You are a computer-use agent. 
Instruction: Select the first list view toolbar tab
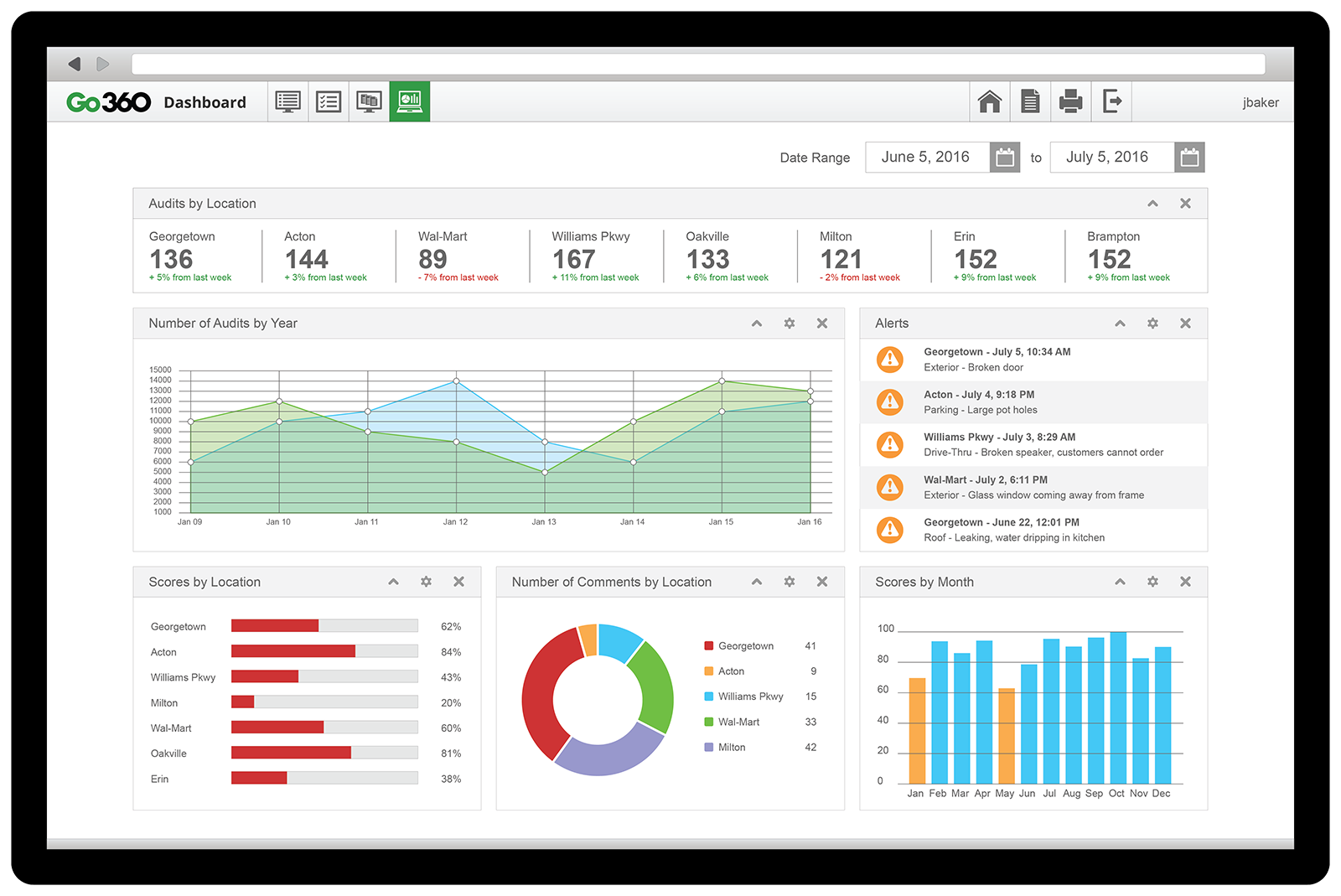287,101
